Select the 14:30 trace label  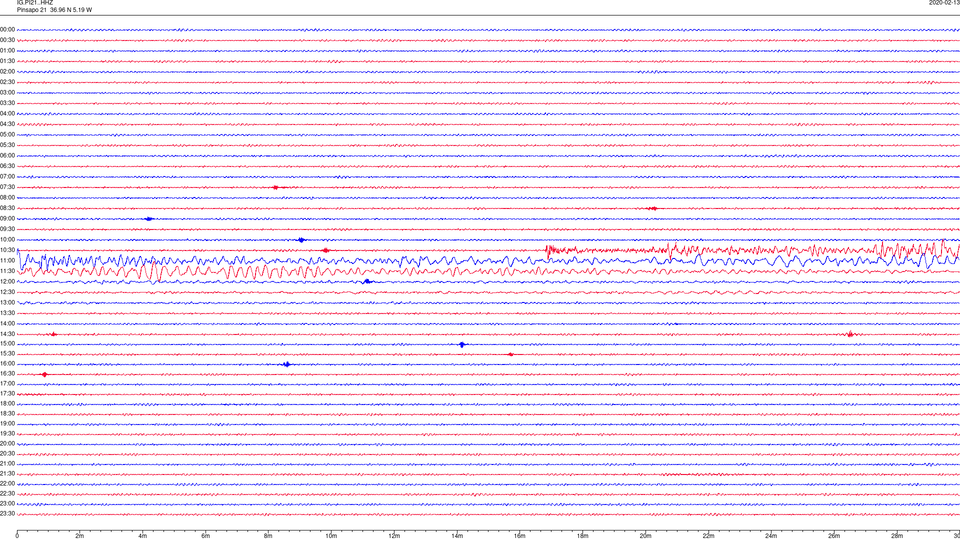click(x=7, y=334)
